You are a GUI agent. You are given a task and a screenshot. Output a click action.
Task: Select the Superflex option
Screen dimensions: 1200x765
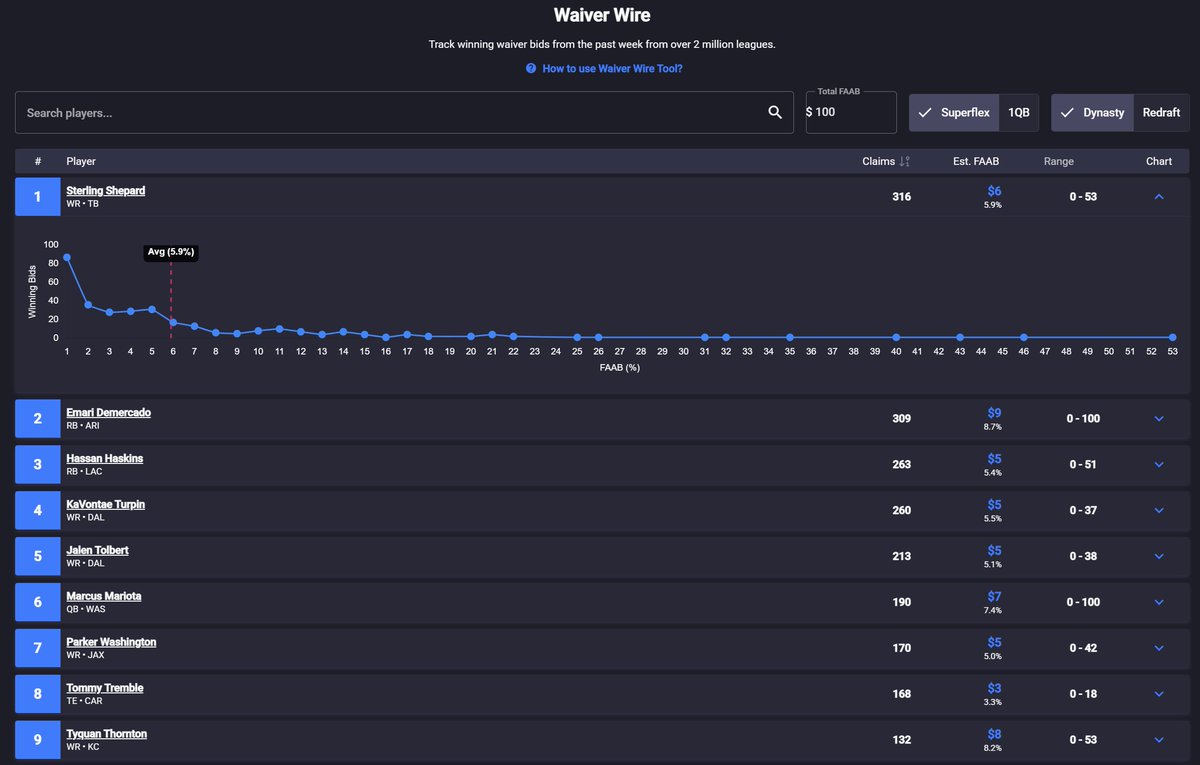[954, 113]
